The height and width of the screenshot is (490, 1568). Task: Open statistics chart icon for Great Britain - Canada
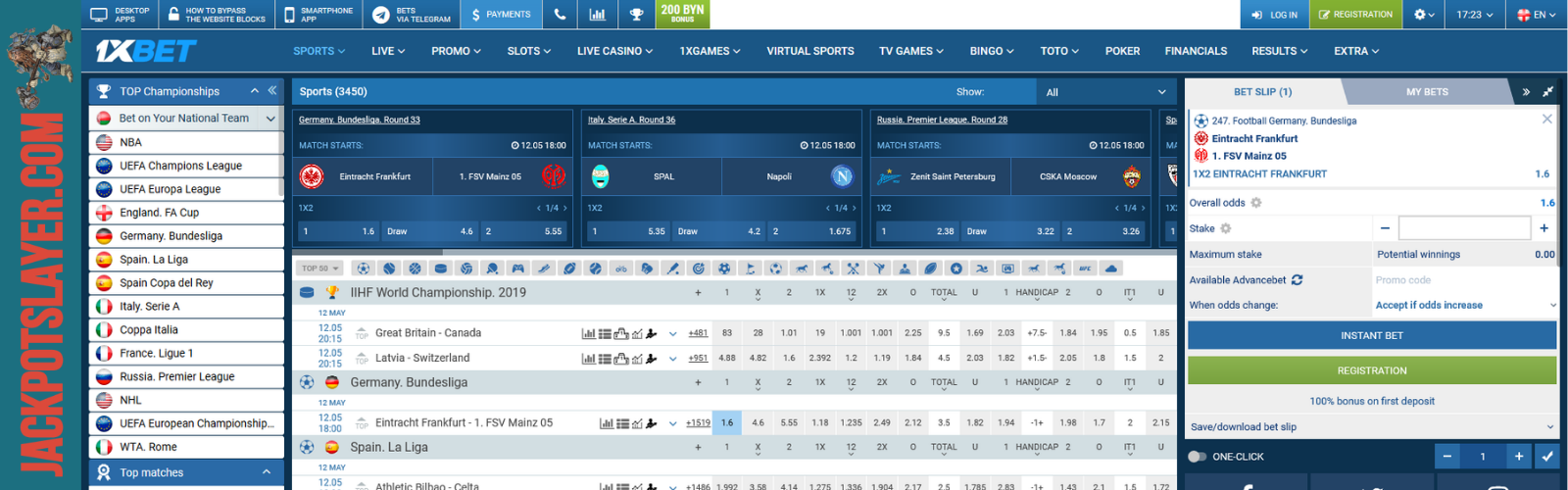[x=589, y=333]
